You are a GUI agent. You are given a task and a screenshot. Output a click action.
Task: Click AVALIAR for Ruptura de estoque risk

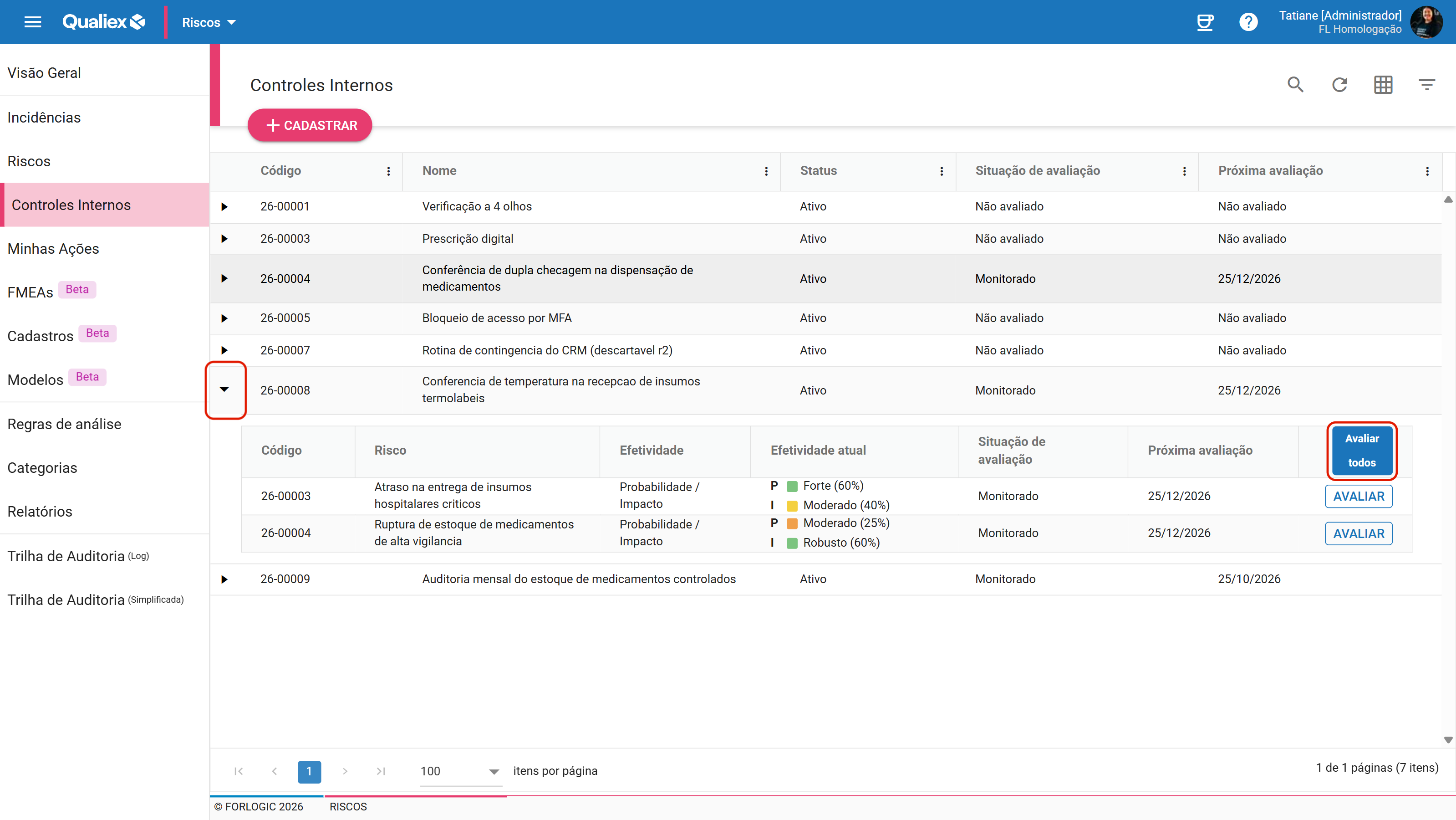point(1359,534)
